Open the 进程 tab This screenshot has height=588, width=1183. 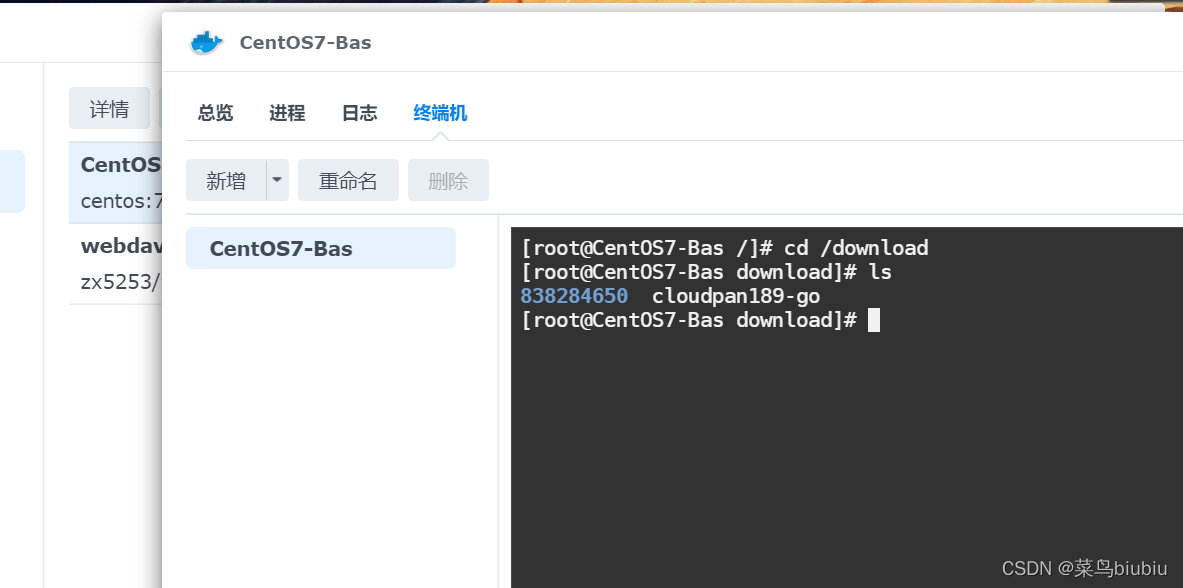tap(287, 113)
